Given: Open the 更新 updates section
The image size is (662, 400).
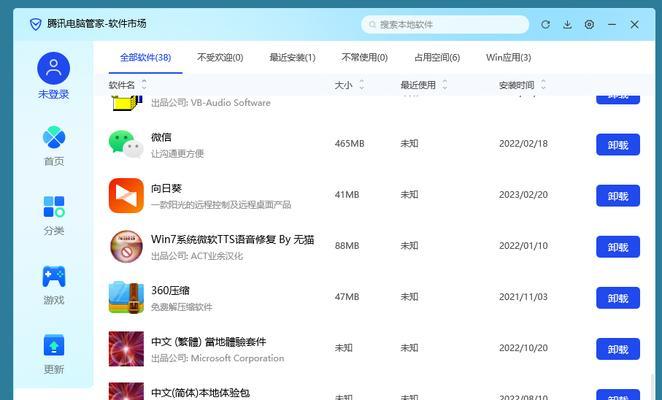Looking at the screenshot, I should pyautogui.click(x=54, y=354).
